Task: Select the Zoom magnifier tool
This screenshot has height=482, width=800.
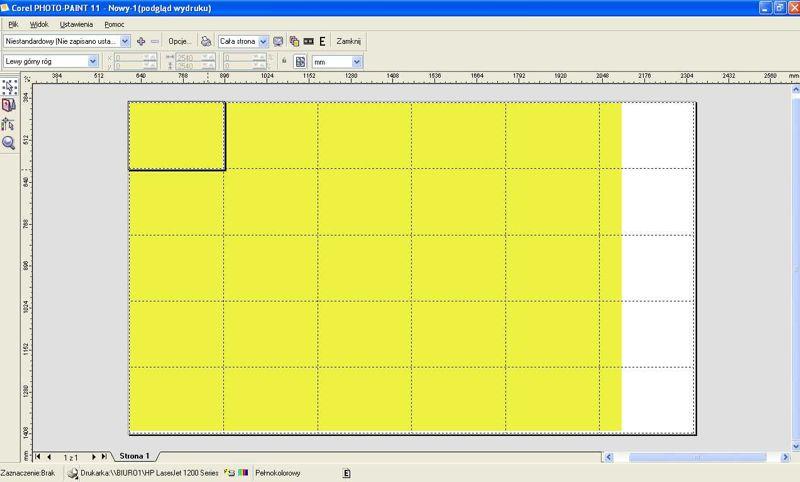Action: click(x=9, y=142)
